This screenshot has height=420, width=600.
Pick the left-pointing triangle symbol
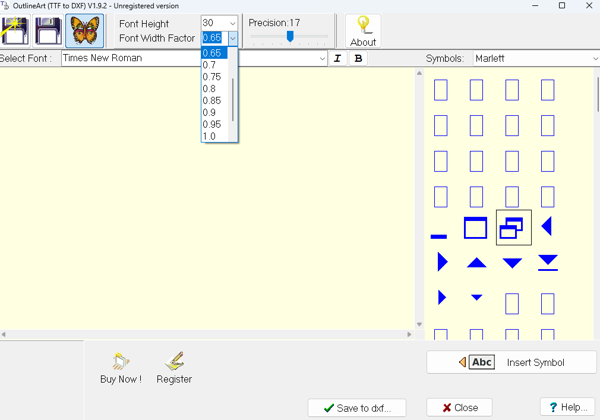pos(547,228)
